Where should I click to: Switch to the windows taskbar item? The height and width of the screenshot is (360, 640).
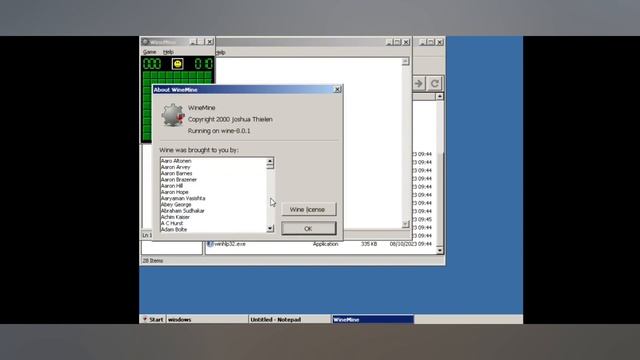207,320
